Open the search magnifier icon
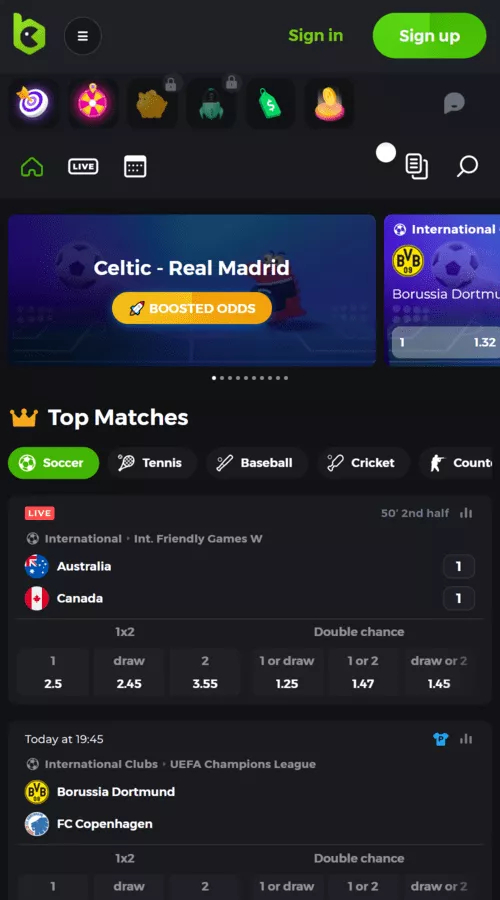The height and width of the screenshot is (900, 500). click(x=467, y=166)
